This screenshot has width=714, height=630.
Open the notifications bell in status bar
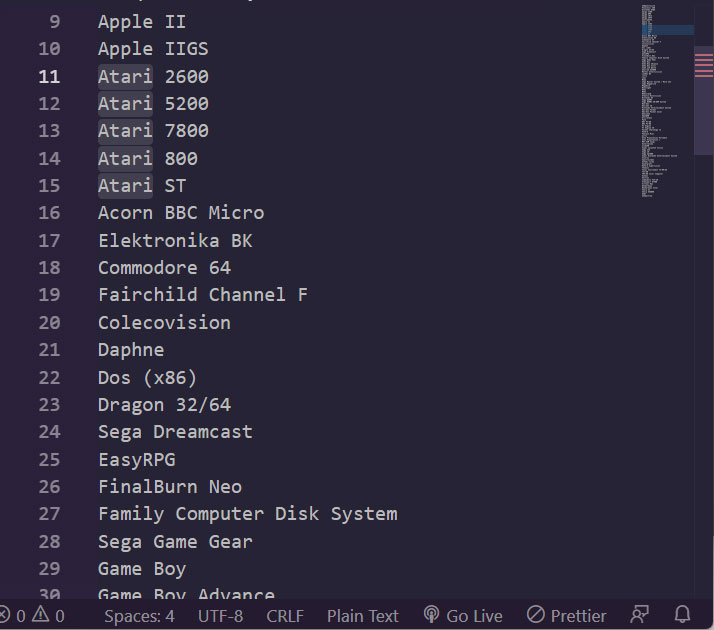[682, 615]
